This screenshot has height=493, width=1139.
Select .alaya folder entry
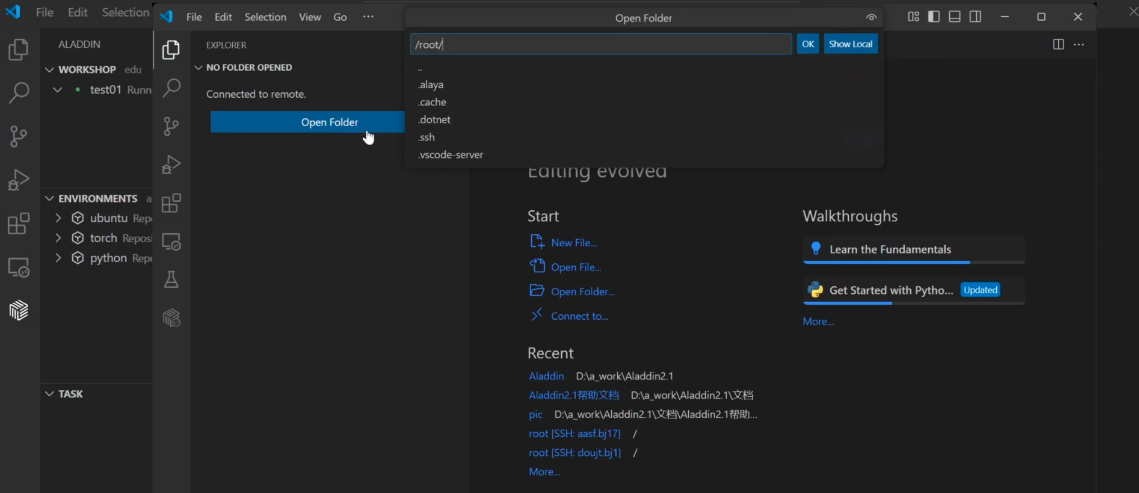pyautogui.click(x=644, y=85)
